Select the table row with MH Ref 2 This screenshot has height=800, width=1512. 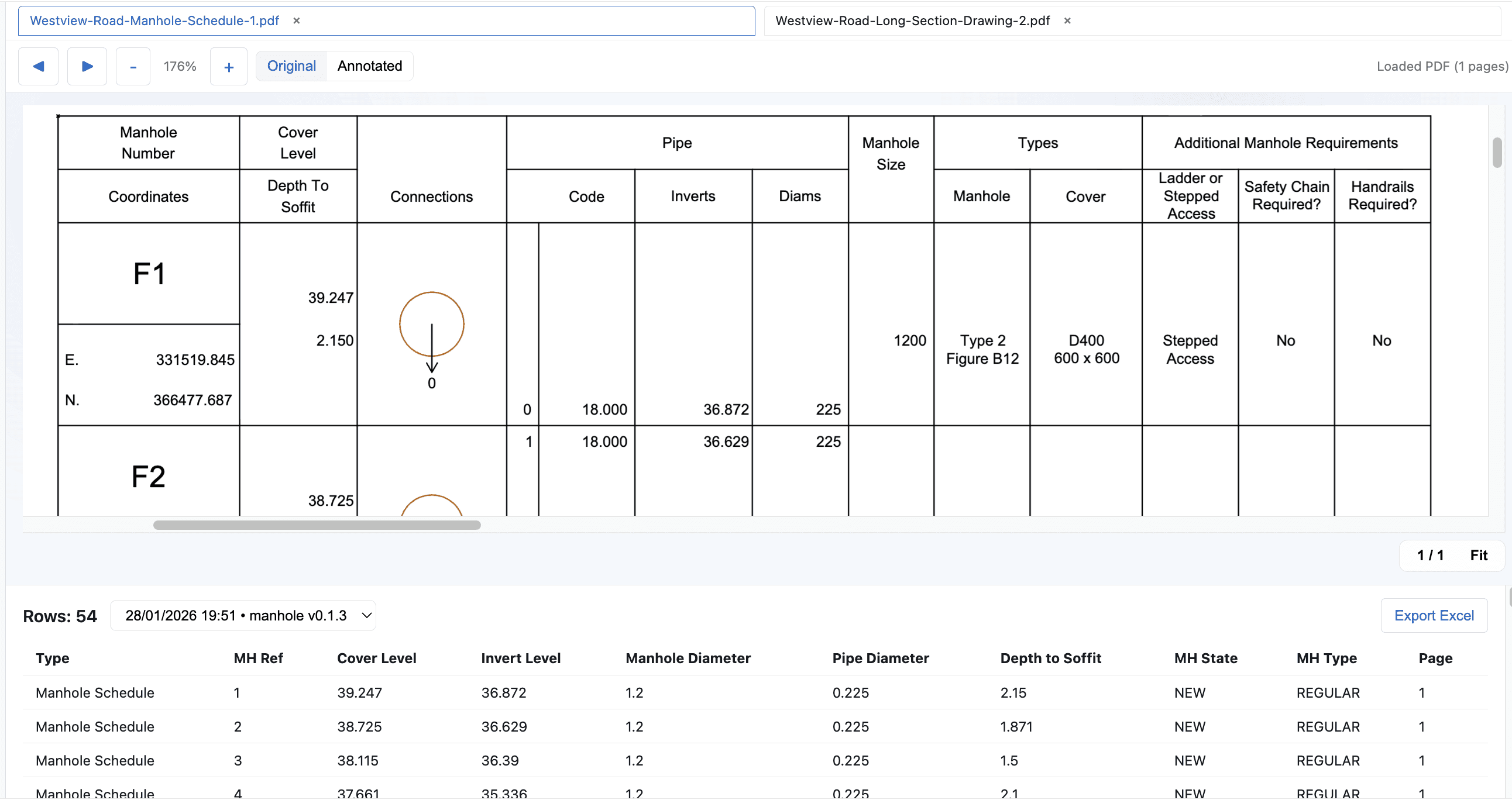point(237,727)
